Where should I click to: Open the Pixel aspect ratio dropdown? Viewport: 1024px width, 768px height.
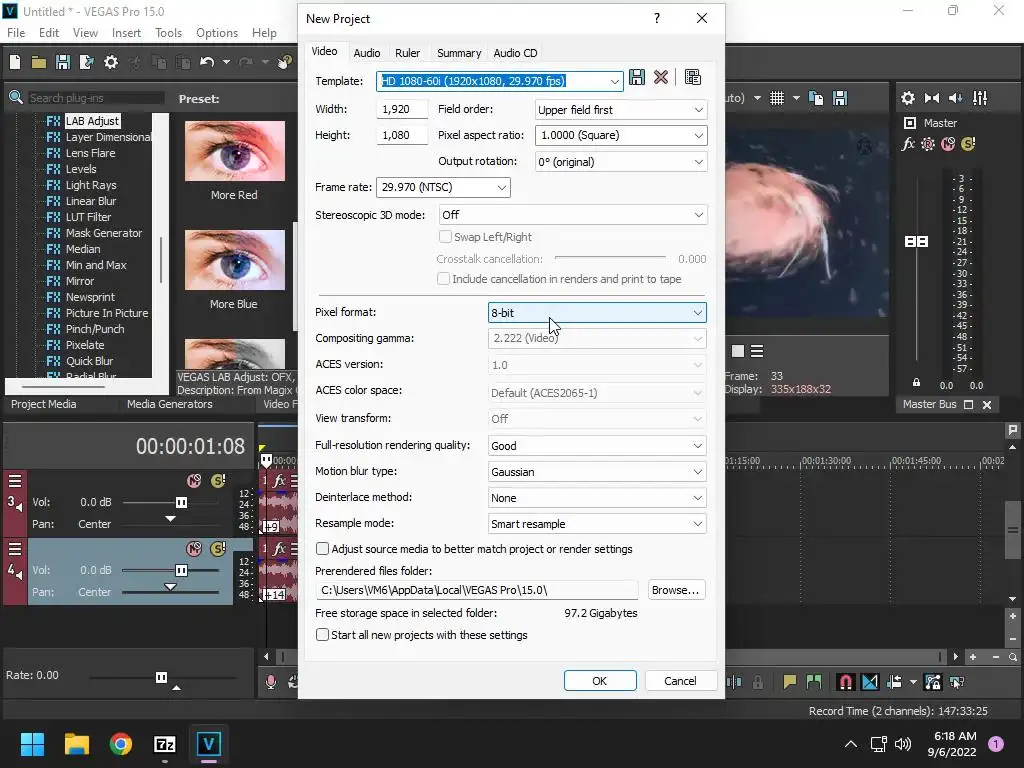[620, 135]
